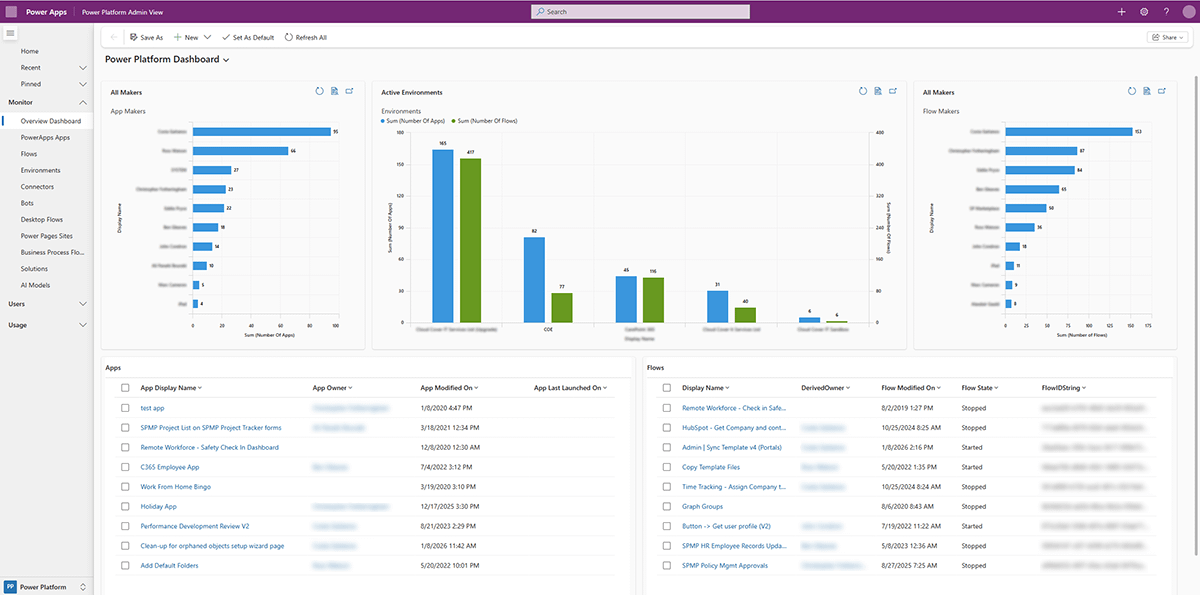Click inside the top search bar
This screenshot has width=1200, height=595.
pyautogui.click(x=640, y=12)
